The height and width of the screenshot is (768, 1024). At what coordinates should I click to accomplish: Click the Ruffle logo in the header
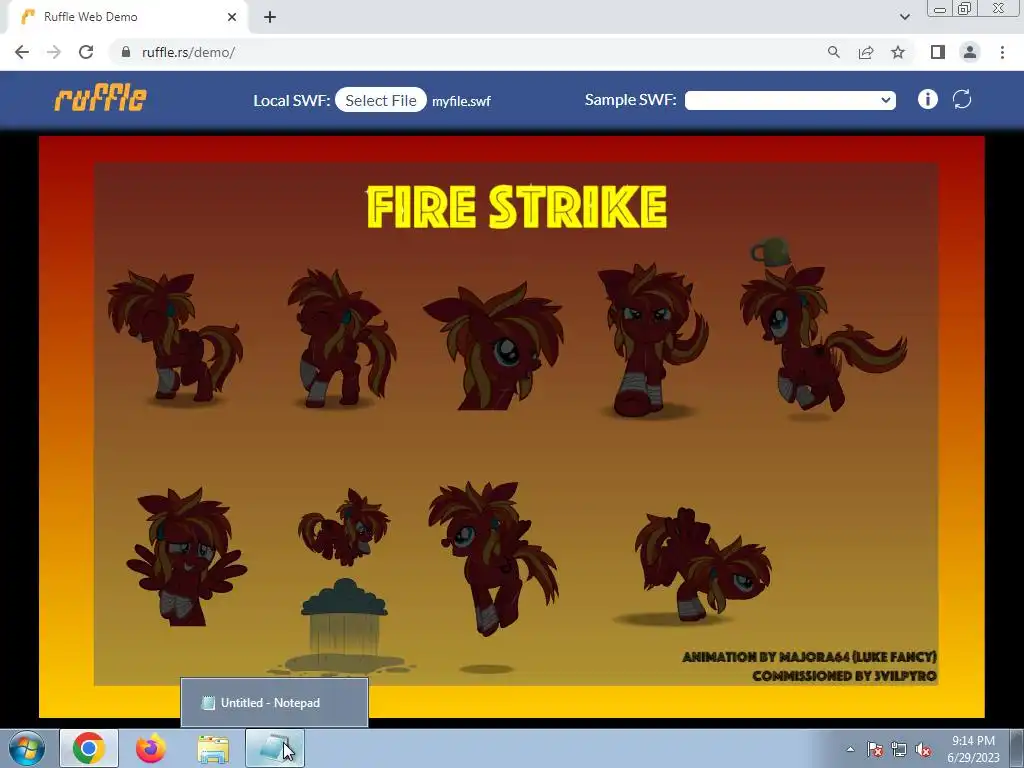pos(101,99)
